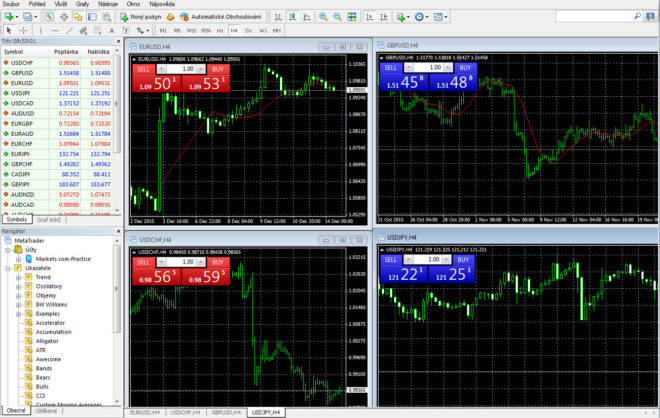The image size is (660, 418).
Task: Switch to bar chart display
Action: [278, 17]
